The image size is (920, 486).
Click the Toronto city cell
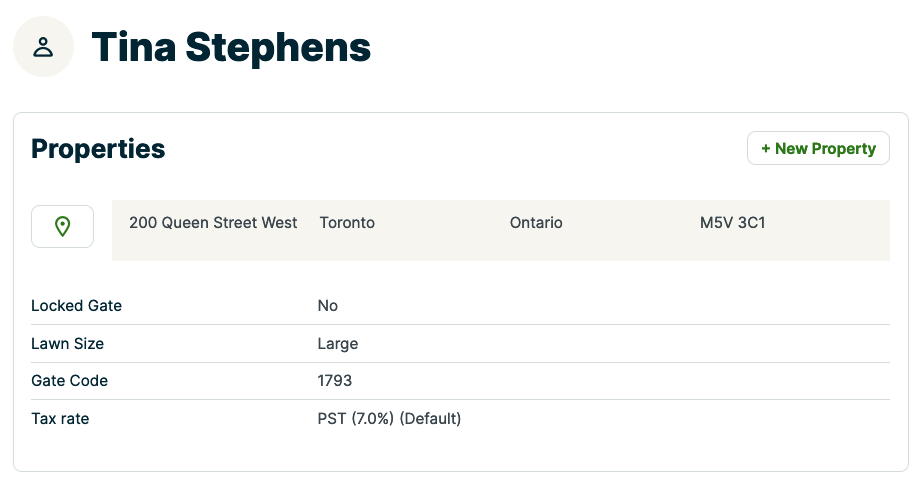[x=347, y=223]
